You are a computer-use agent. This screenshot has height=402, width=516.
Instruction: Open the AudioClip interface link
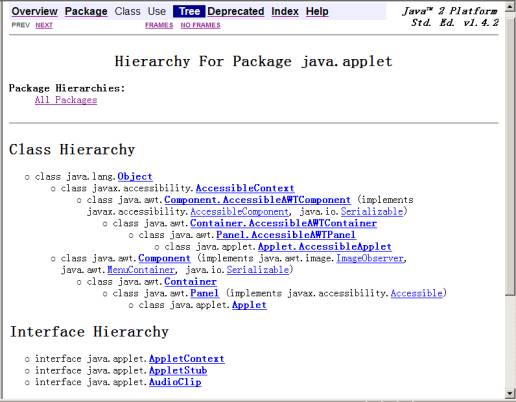coord(175,382)
